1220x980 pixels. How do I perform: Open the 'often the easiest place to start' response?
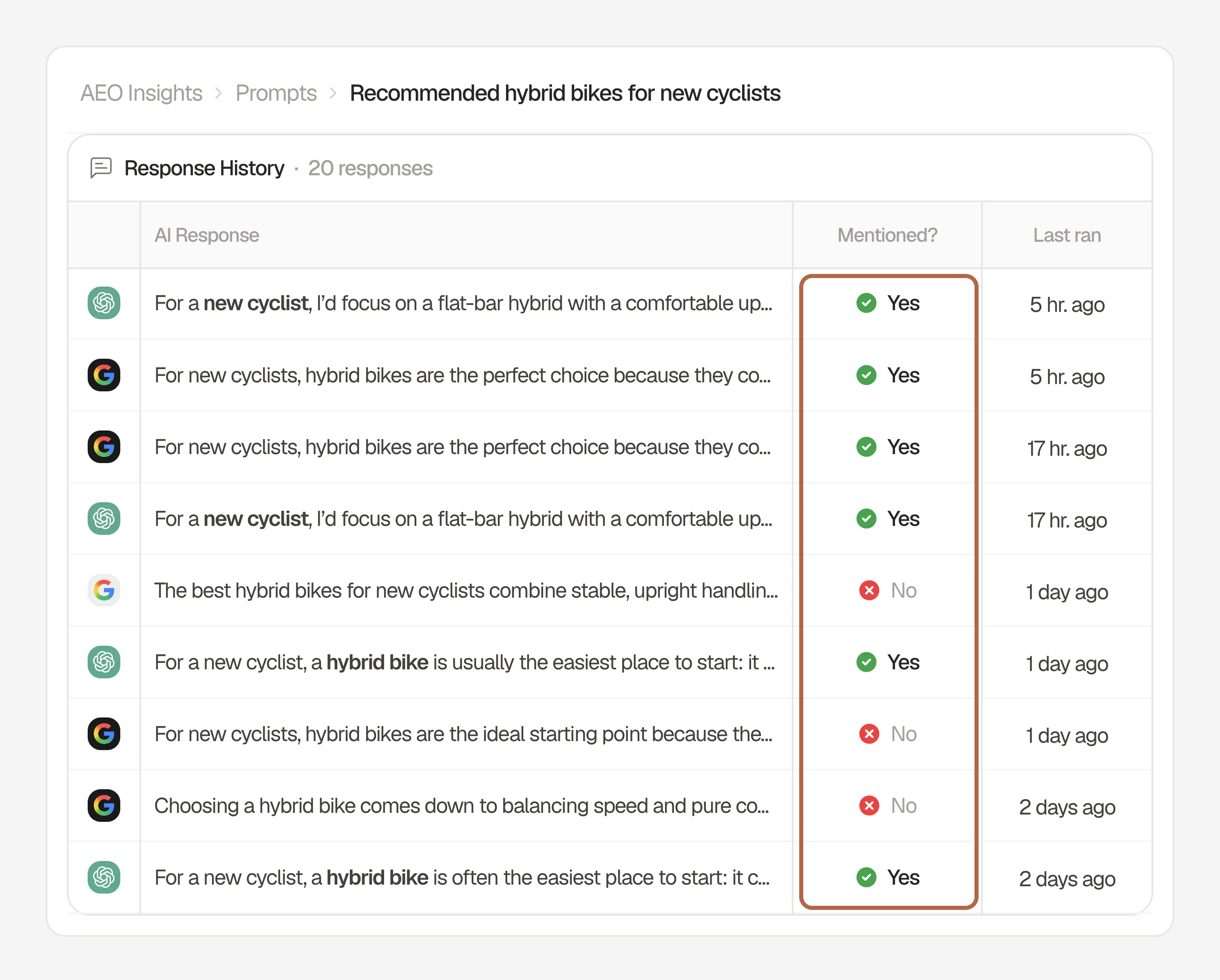pyautogui.click(x=462, y=878)
